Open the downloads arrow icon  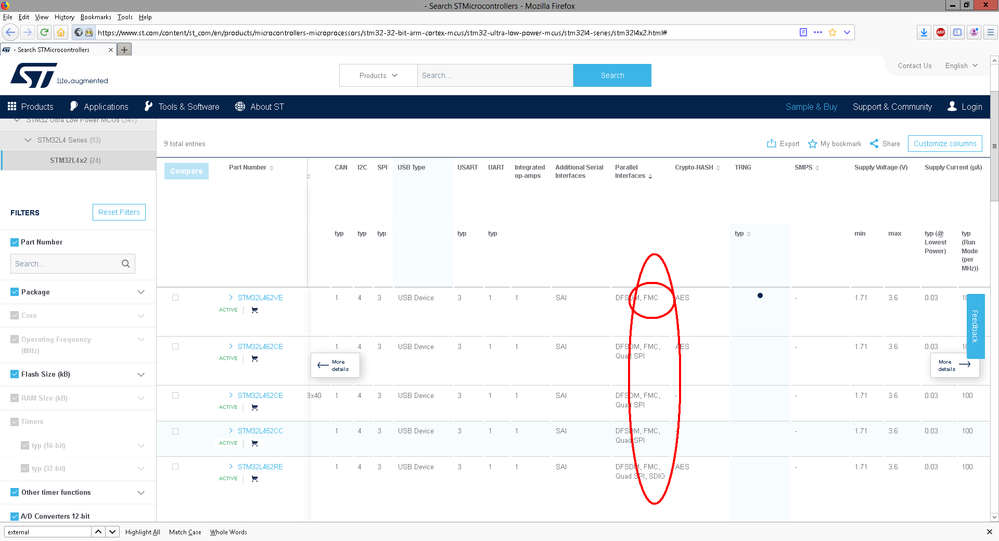pos(924,32)
